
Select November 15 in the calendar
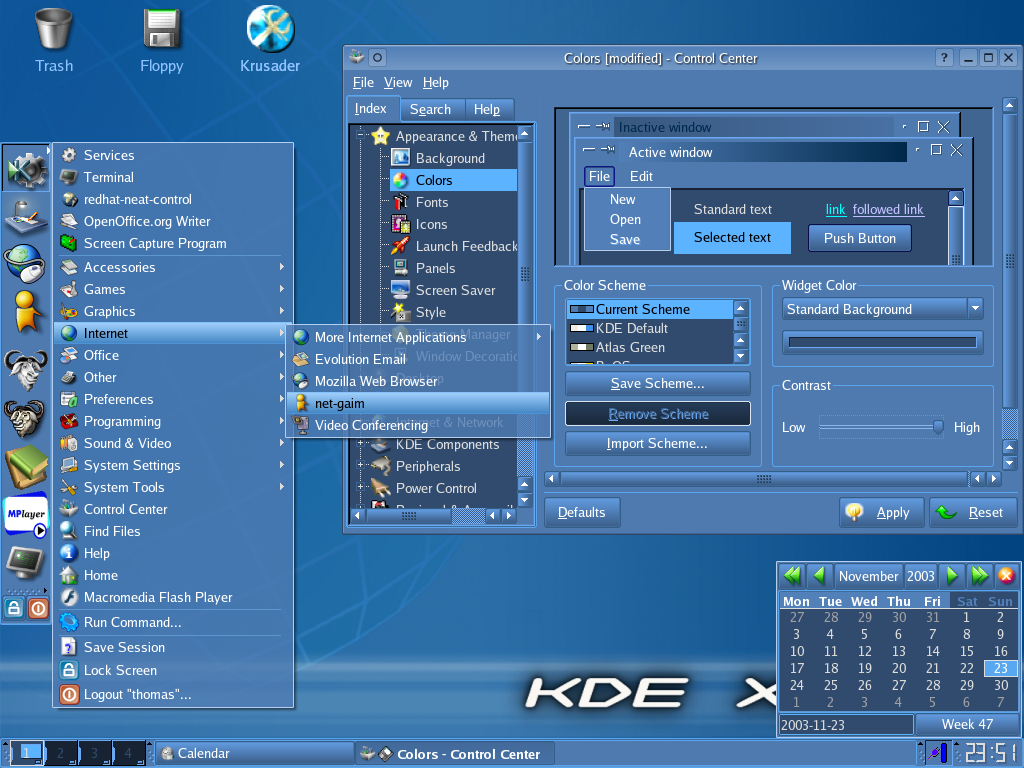click(967, 651)
